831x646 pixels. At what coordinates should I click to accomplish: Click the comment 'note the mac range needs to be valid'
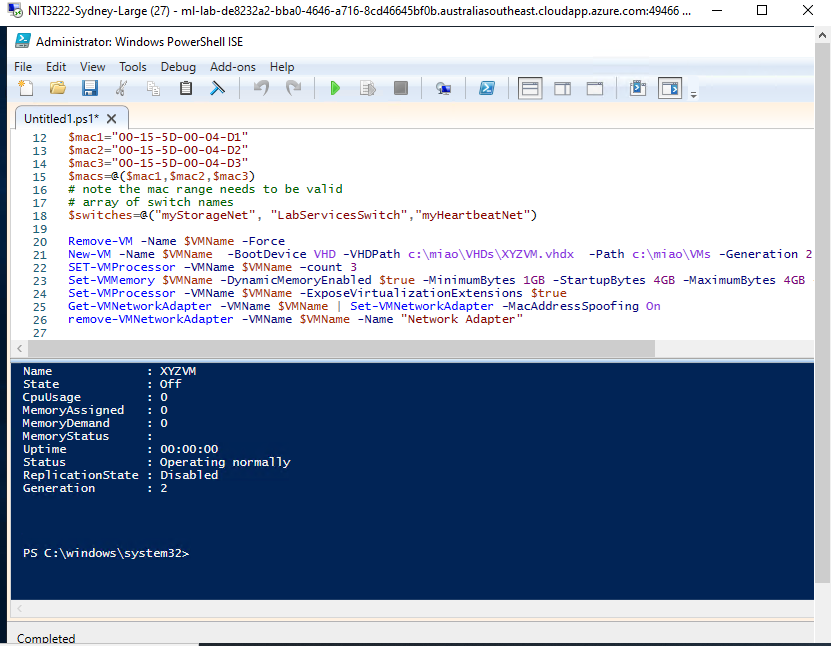[x=205, y=189]
